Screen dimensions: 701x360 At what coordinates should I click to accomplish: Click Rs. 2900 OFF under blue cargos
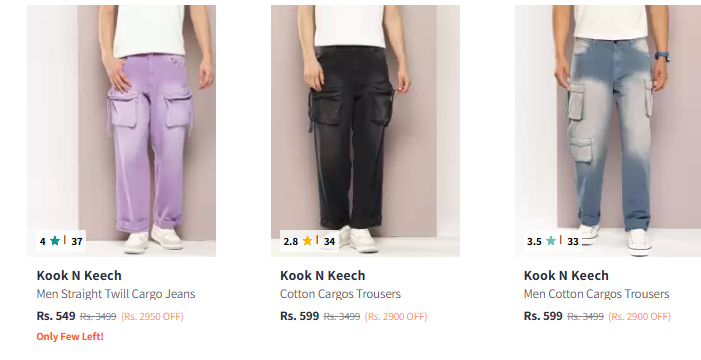tap(640, 317)
